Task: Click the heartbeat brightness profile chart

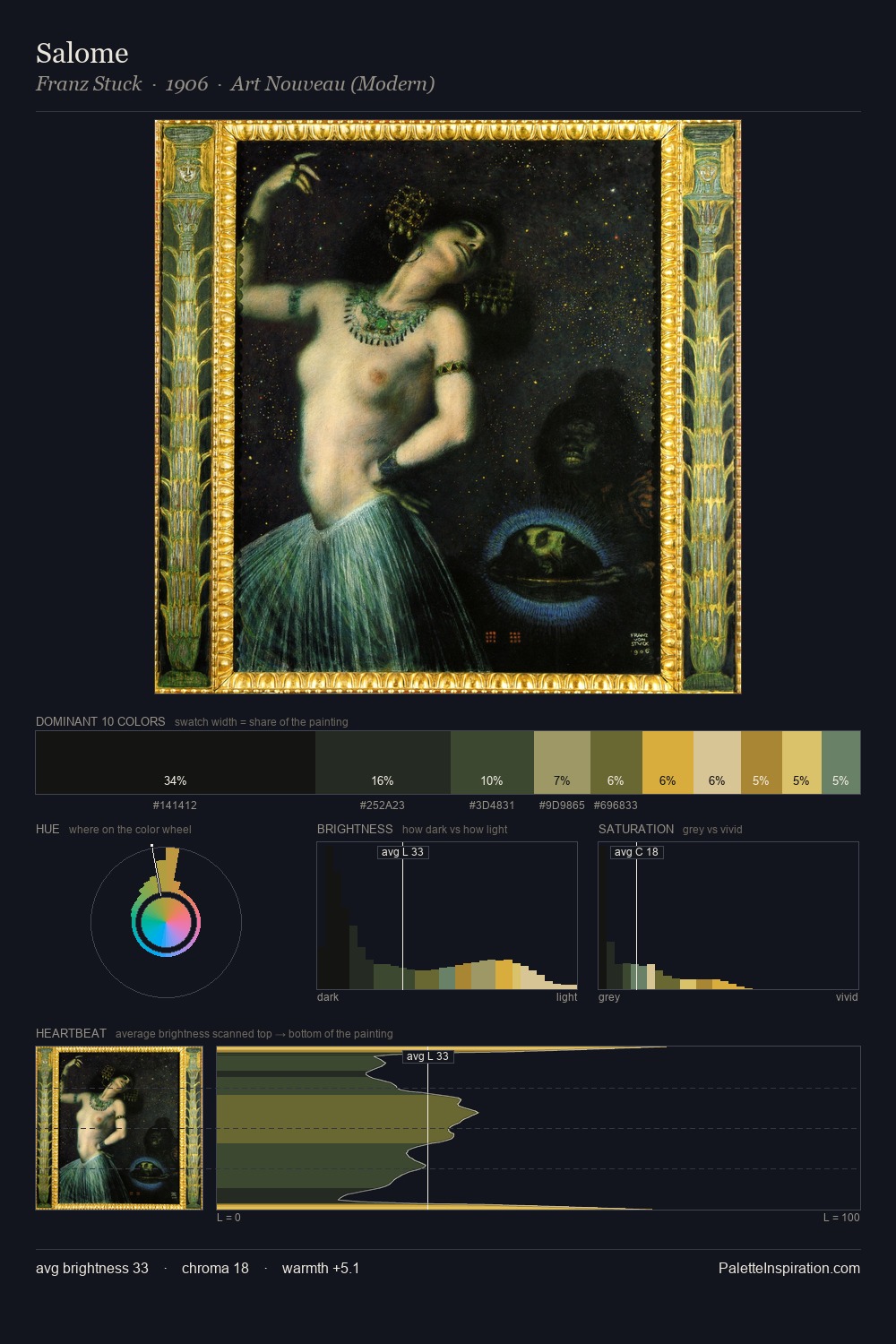Action: click(x=538, y=1128)
